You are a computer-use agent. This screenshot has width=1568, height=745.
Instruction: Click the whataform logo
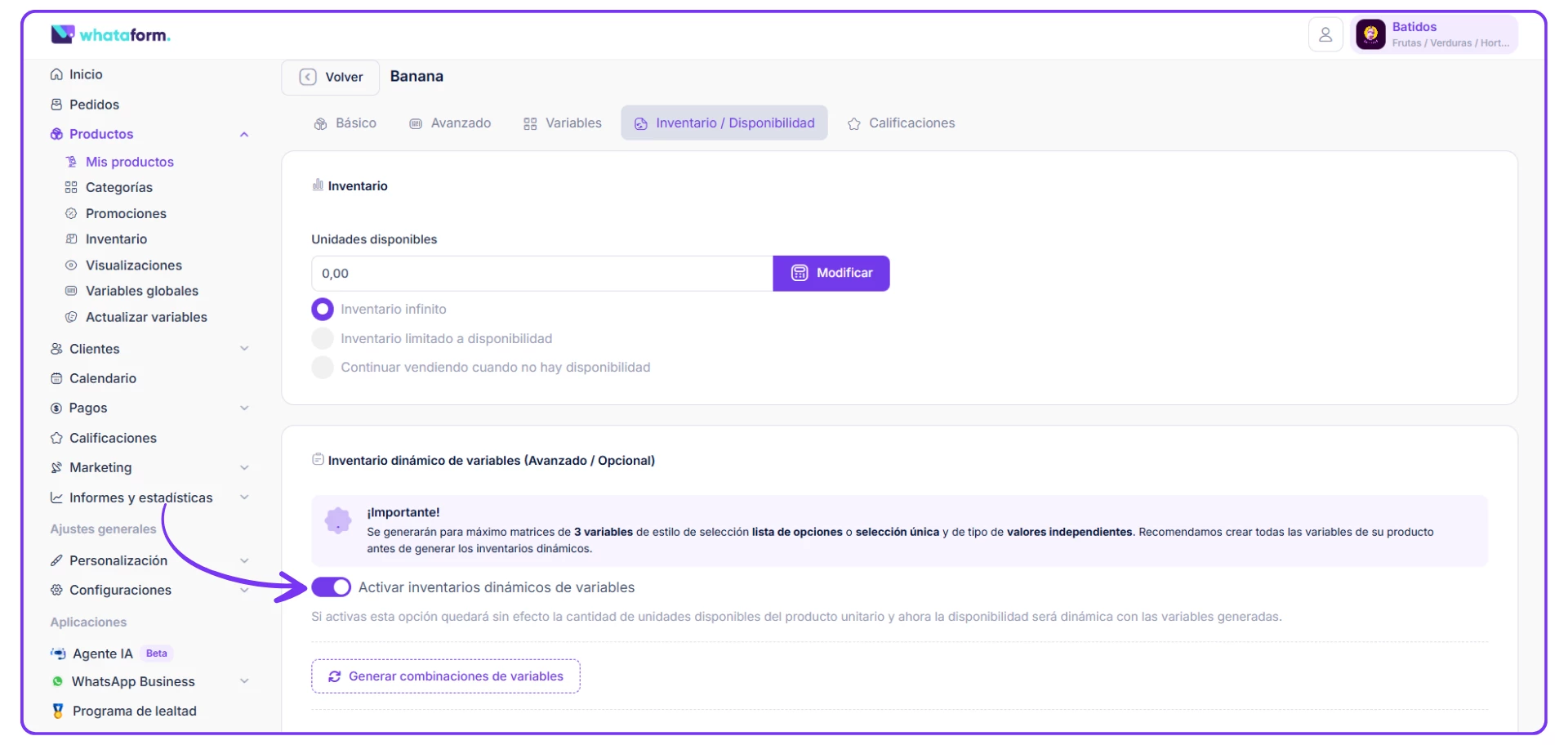pyautogui.click(x=110, y=34)
